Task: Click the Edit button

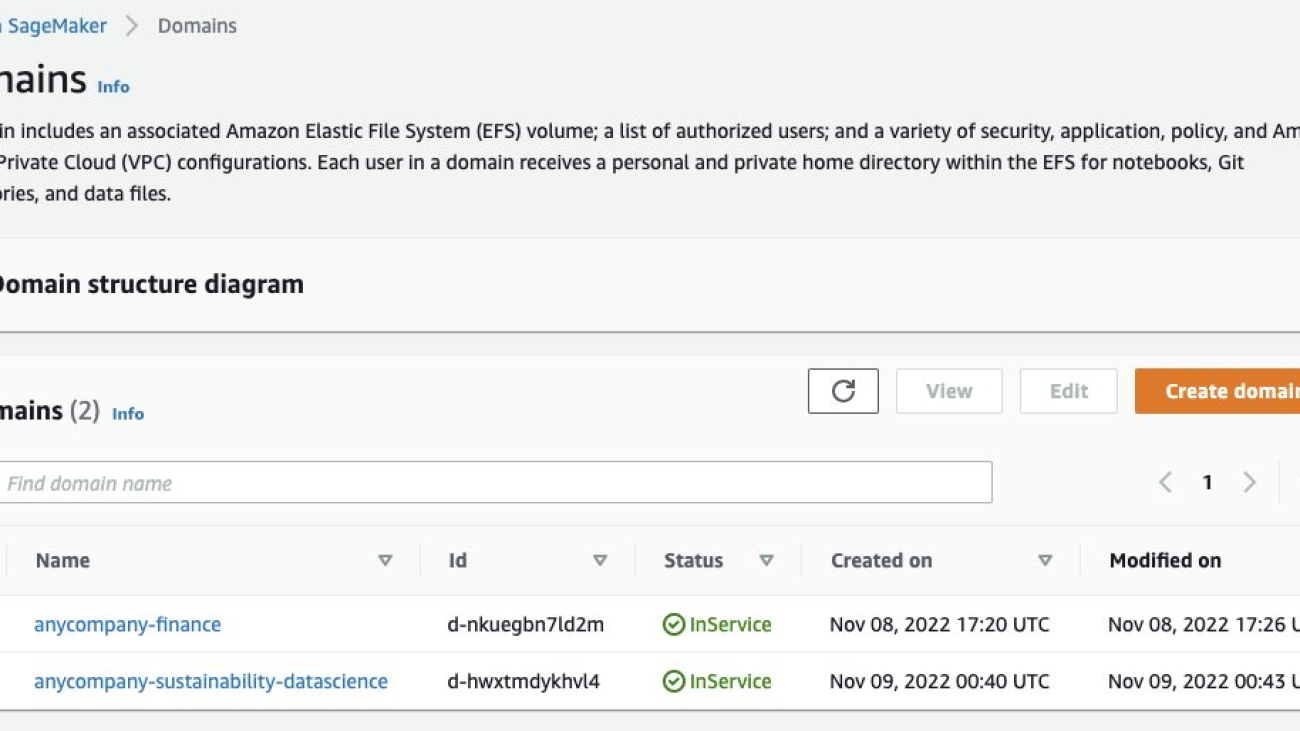Action: click(x=1068, y=391)
